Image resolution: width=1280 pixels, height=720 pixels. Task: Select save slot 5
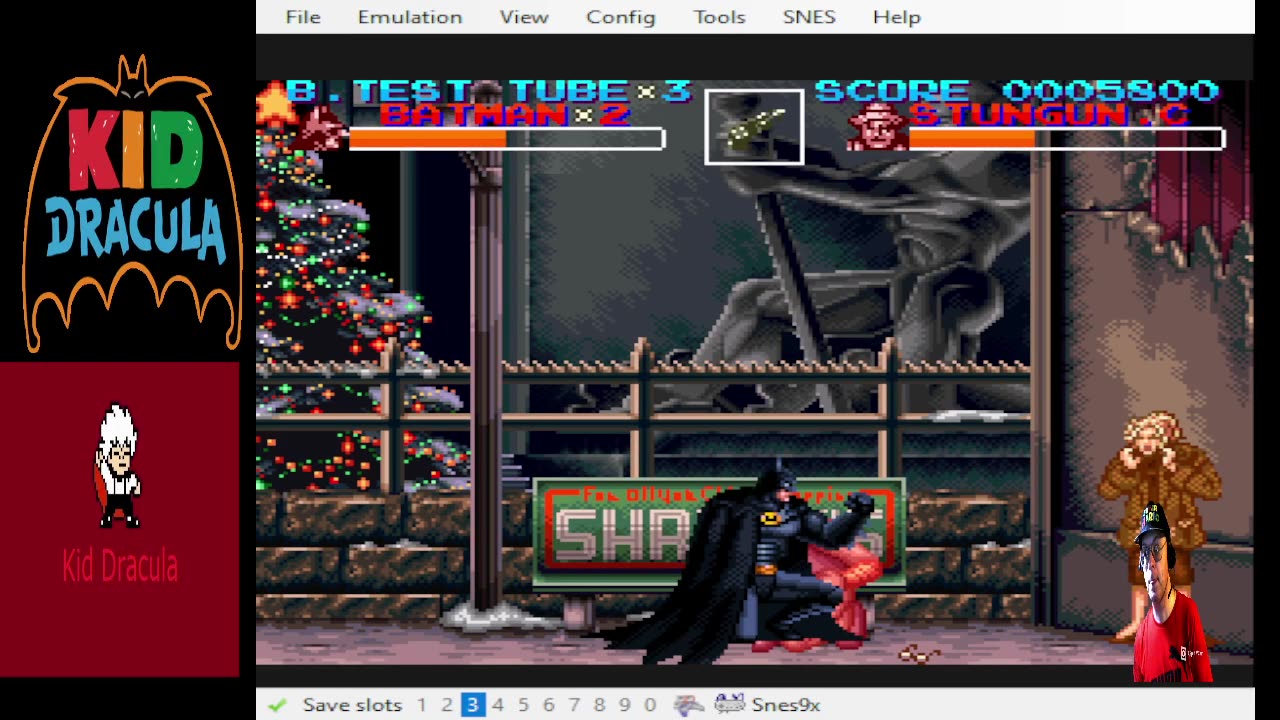(x=523, y=705)
